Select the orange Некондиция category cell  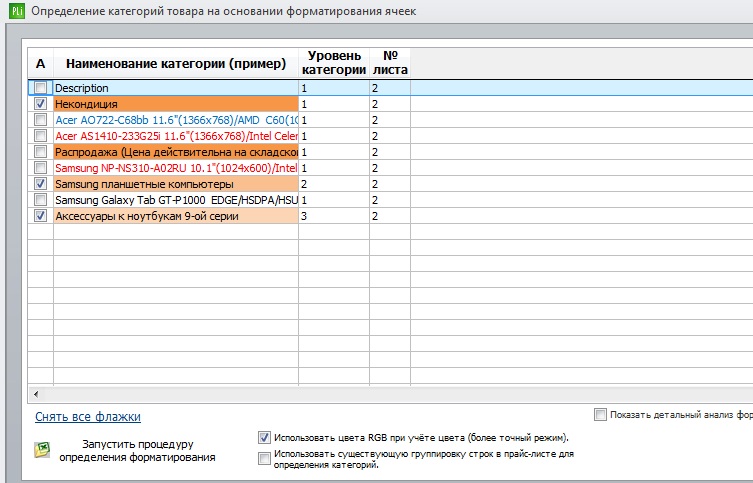(x=176, y=104)
